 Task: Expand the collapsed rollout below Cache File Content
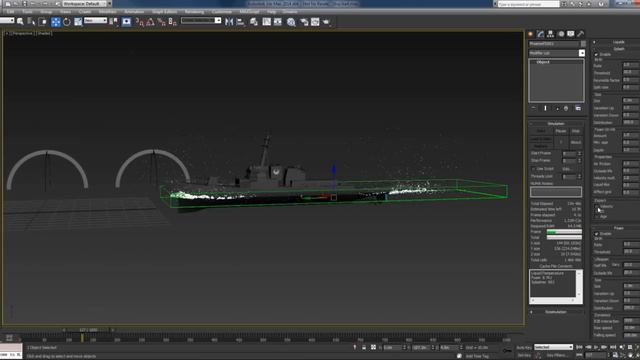pos(556,312)
